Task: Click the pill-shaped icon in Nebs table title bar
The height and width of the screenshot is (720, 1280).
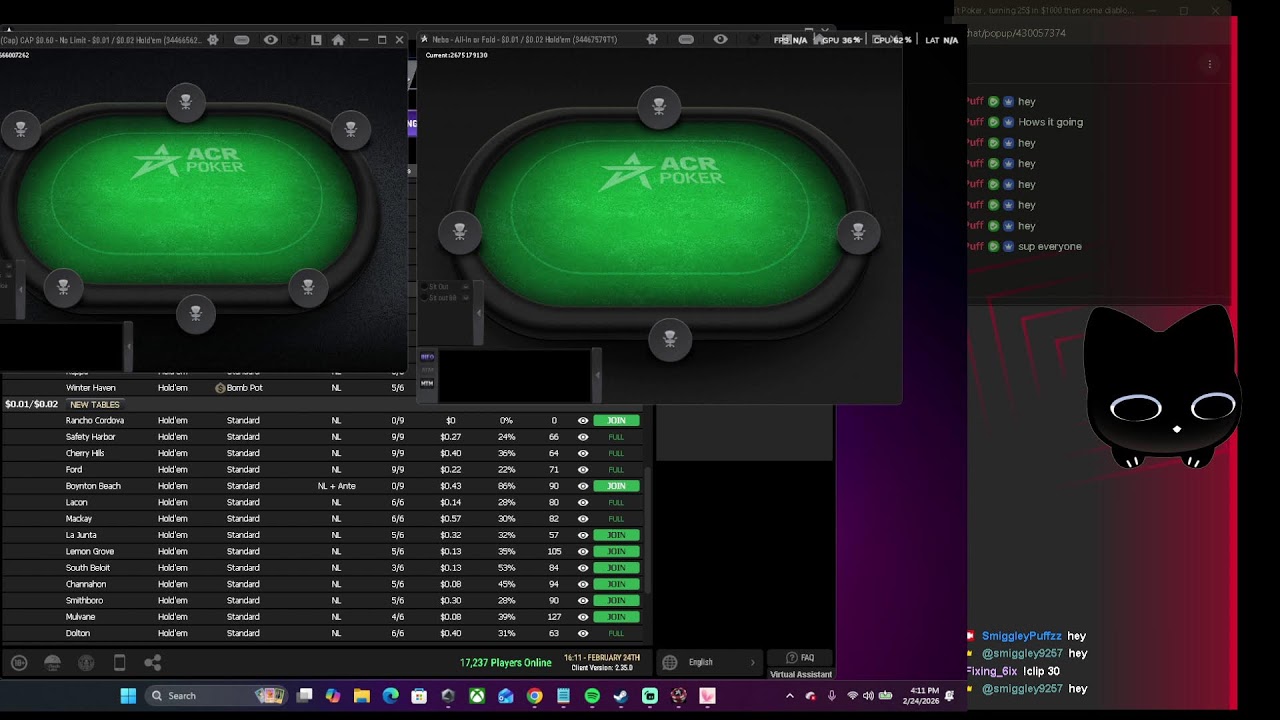Action: pyautogui.click(x=686, y=40)
